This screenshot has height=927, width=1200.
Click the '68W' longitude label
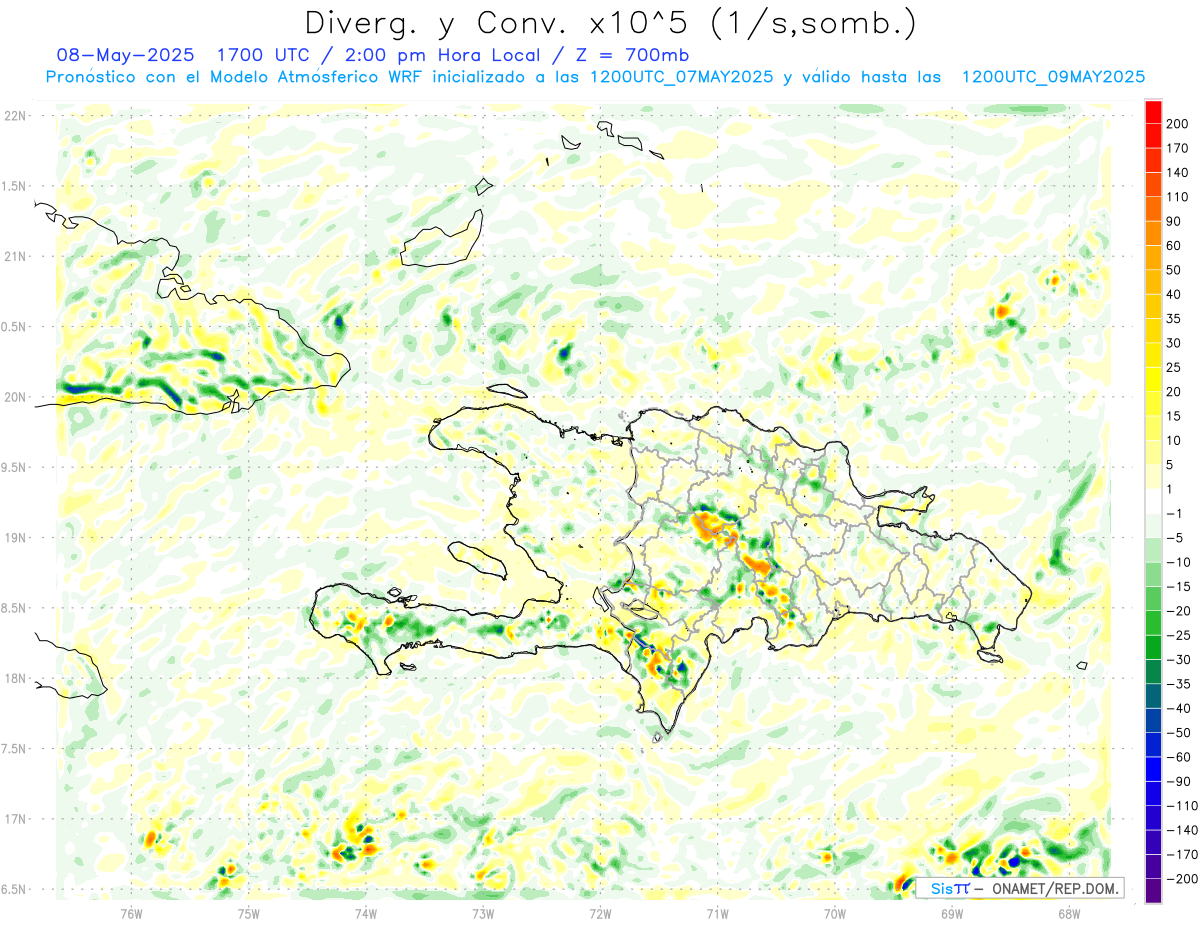tap(1069, 913)
